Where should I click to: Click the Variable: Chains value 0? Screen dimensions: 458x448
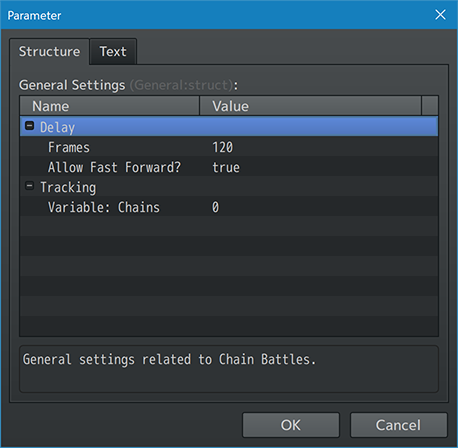[x=215, y=207]
